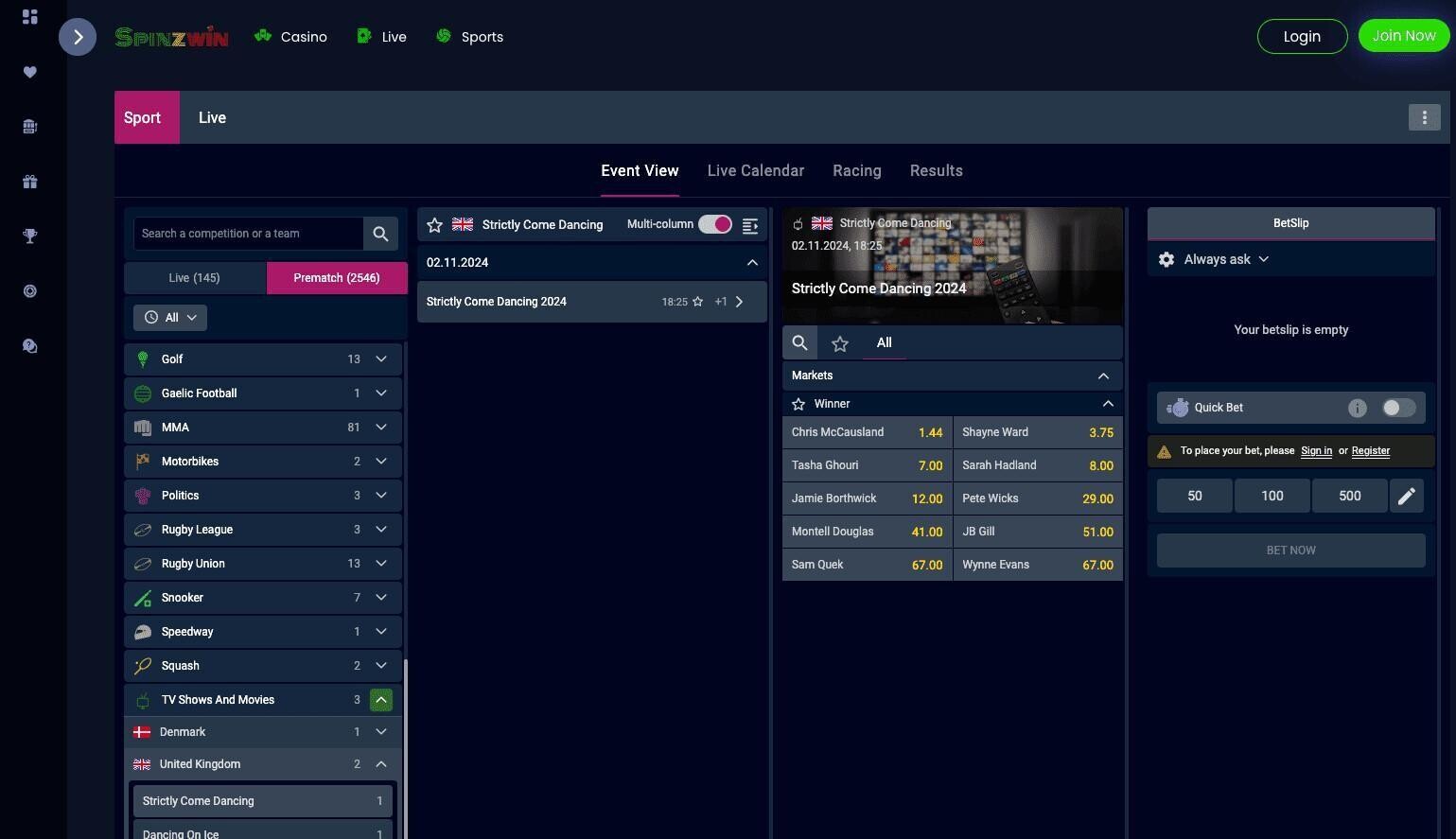Screen dimensions: 1456x839
Task: Click the competition search input field
Action: pos(249,234)
